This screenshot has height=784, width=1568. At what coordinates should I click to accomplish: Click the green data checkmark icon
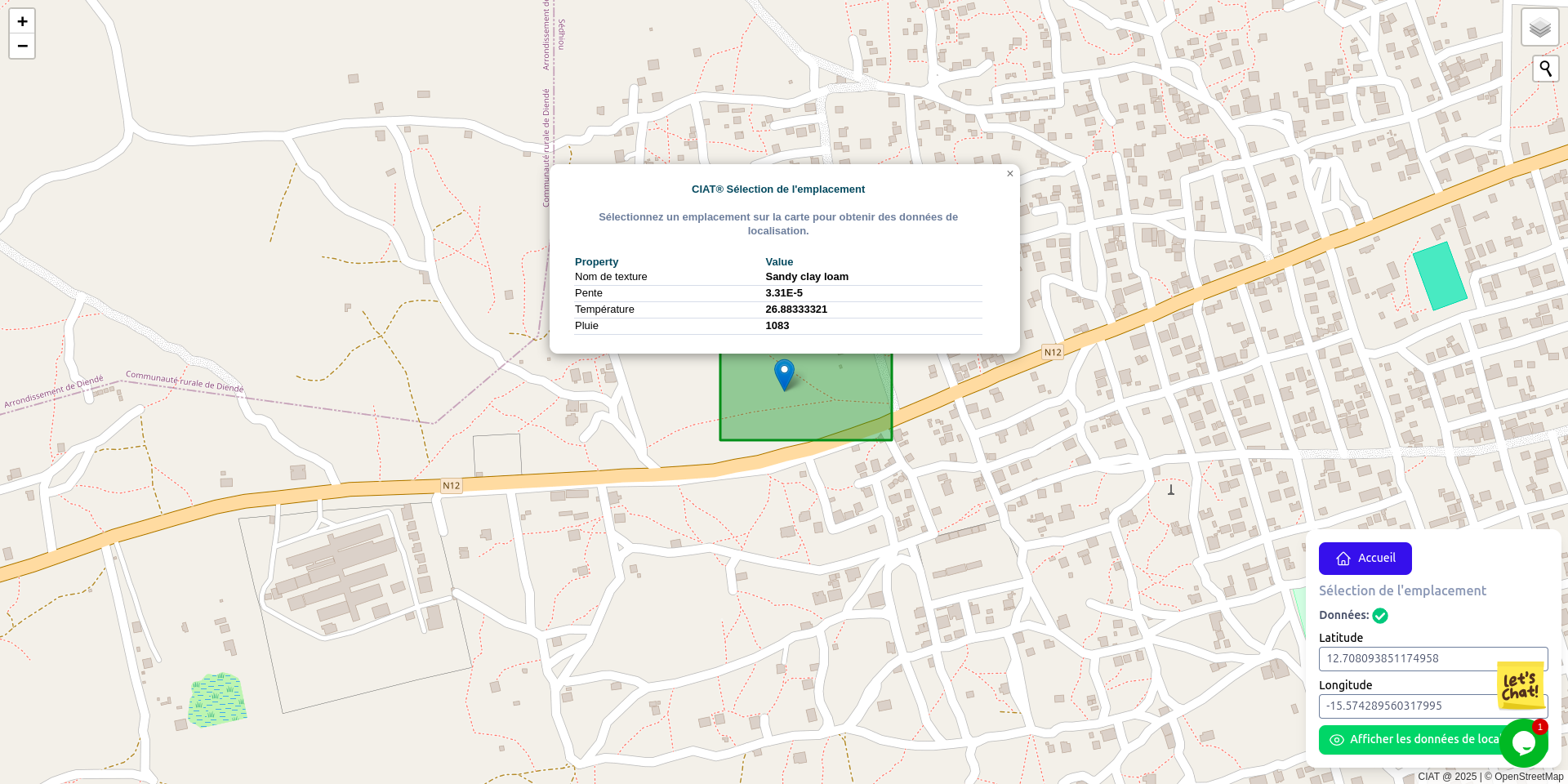(x=1380, y=616)
